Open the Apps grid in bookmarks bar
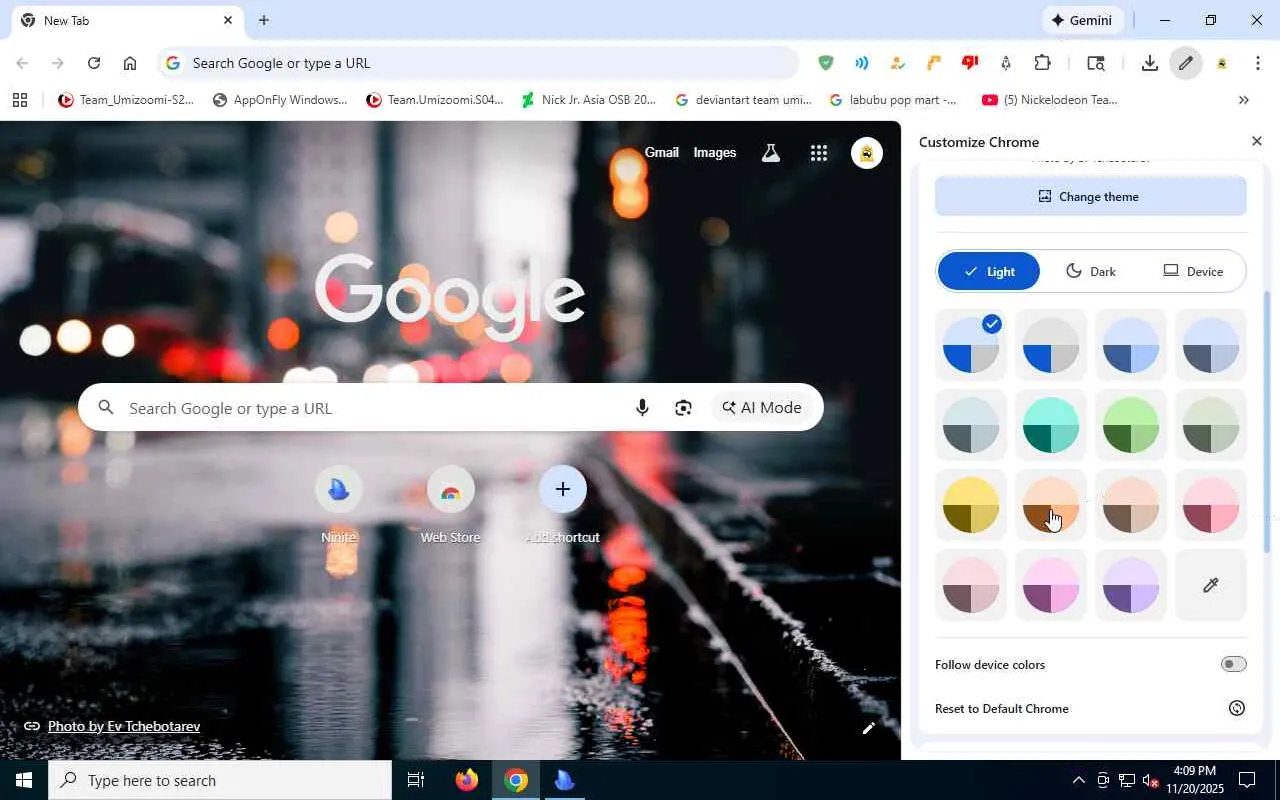The width and height of the screenshot is (1280, 800). pos(20,100)
